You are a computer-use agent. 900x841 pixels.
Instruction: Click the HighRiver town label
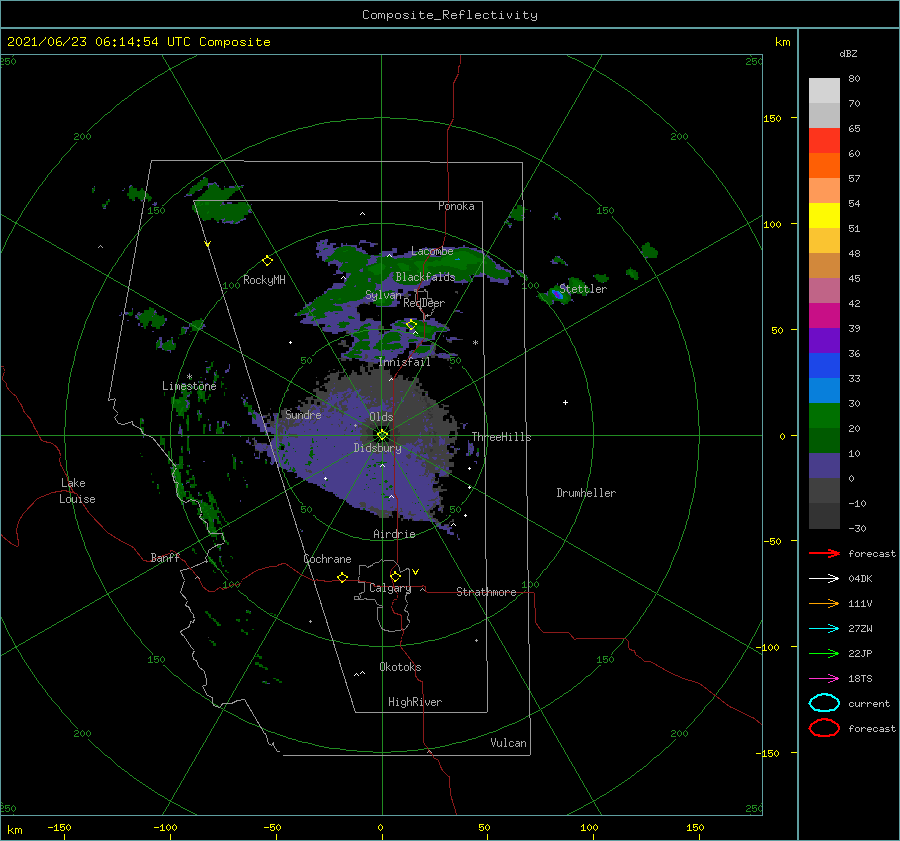415,702
